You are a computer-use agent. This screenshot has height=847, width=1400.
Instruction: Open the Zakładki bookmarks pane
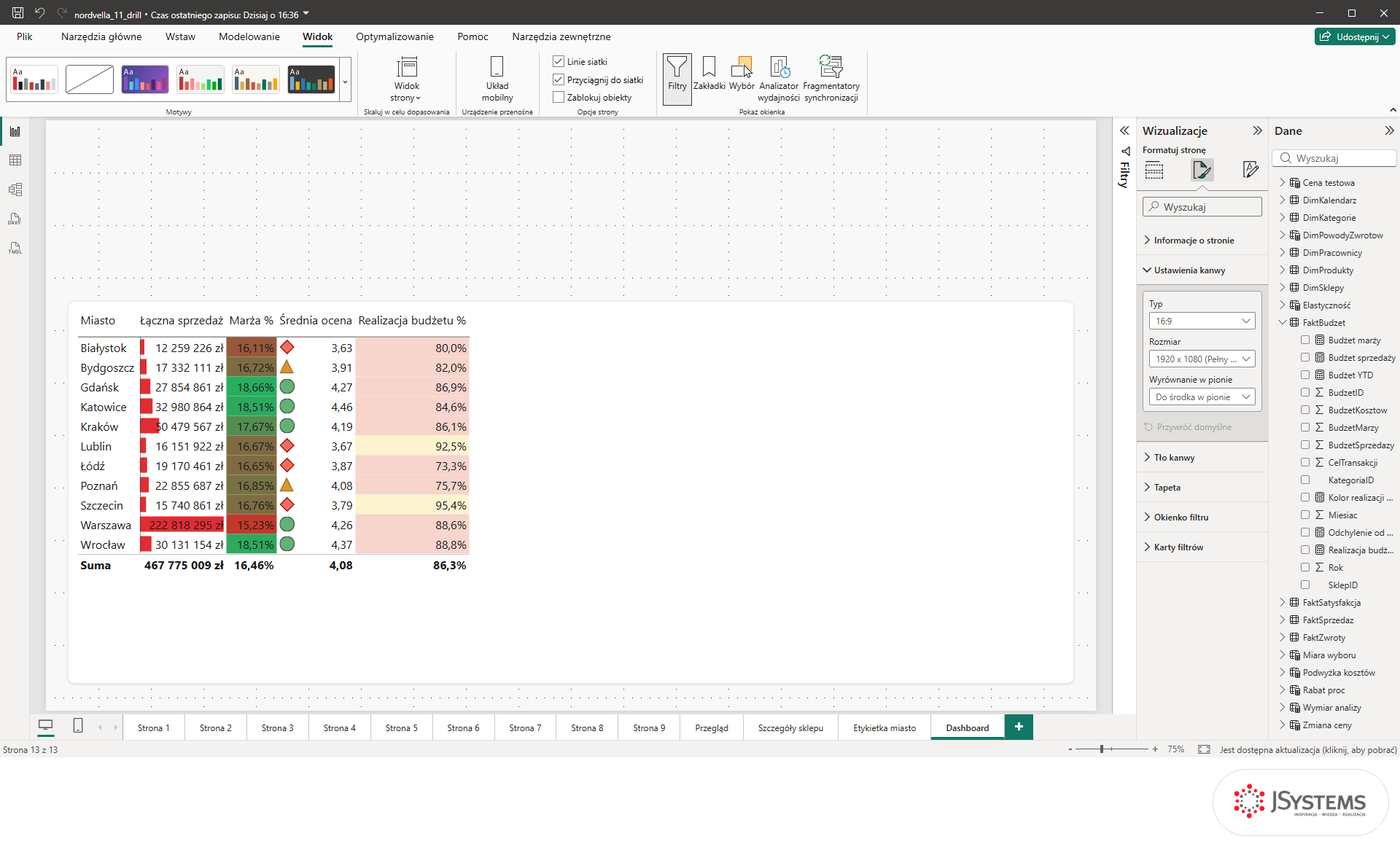(709, 74)
